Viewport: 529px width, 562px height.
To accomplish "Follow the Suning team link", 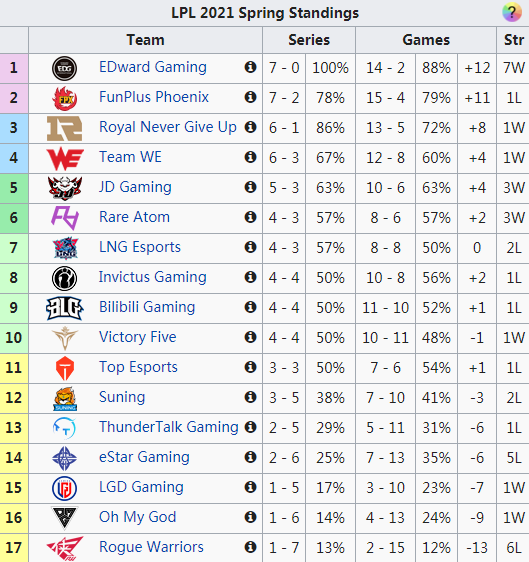I will click(122, 397).
